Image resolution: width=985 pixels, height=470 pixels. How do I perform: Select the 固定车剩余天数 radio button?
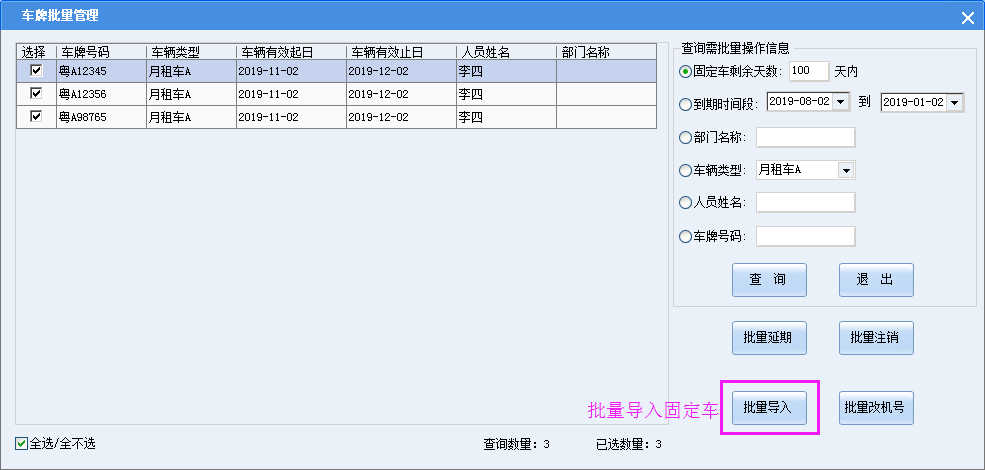pyautogui.click(x=686, y=72)
